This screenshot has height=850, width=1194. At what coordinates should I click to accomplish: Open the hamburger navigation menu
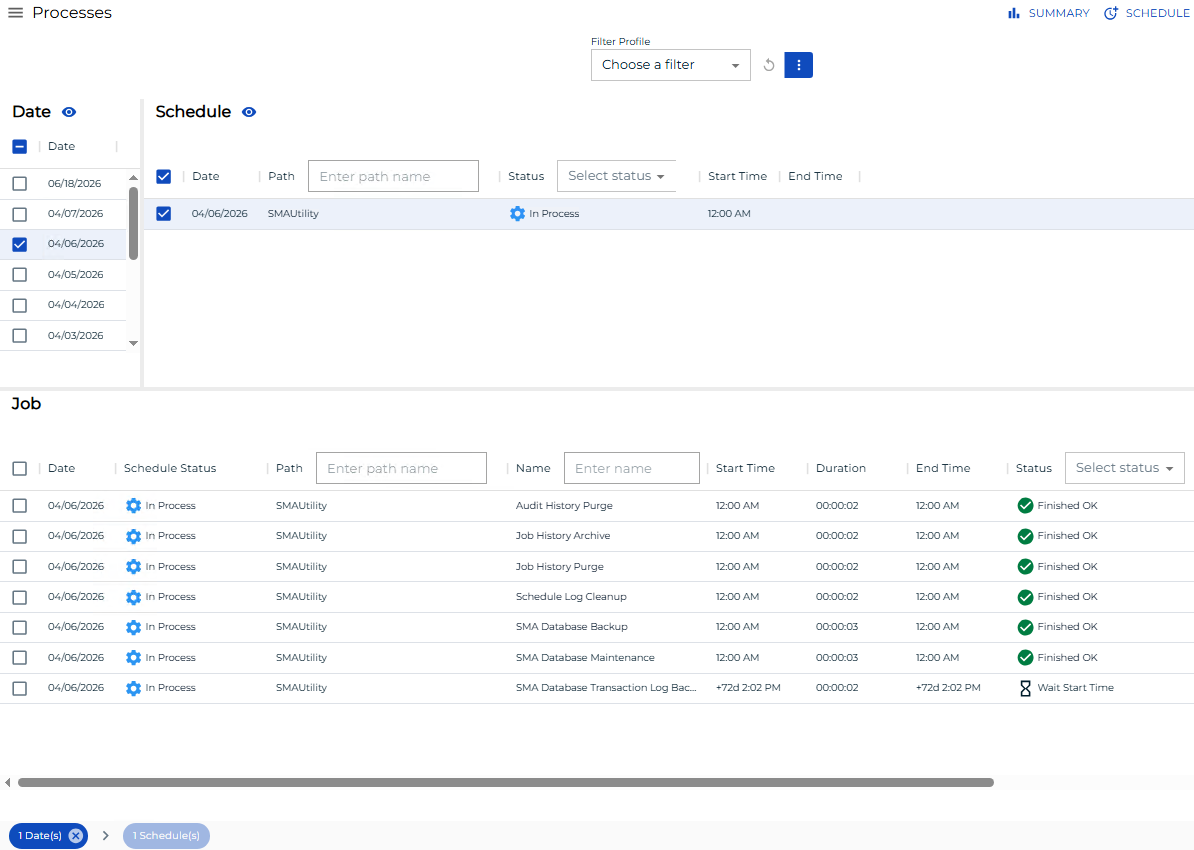[15, 13]
